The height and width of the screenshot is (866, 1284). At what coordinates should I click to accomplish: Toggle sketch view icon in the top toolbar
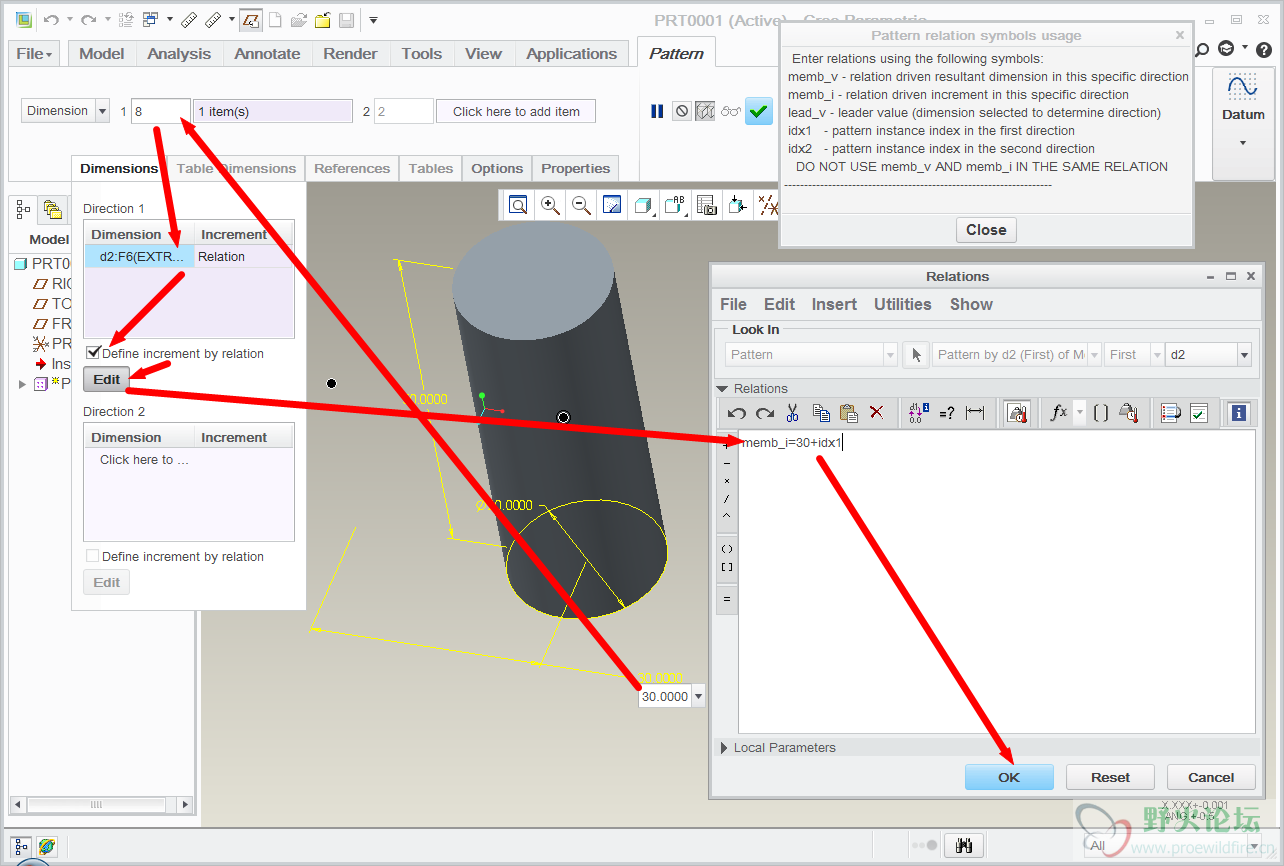[x=251, y=20]
